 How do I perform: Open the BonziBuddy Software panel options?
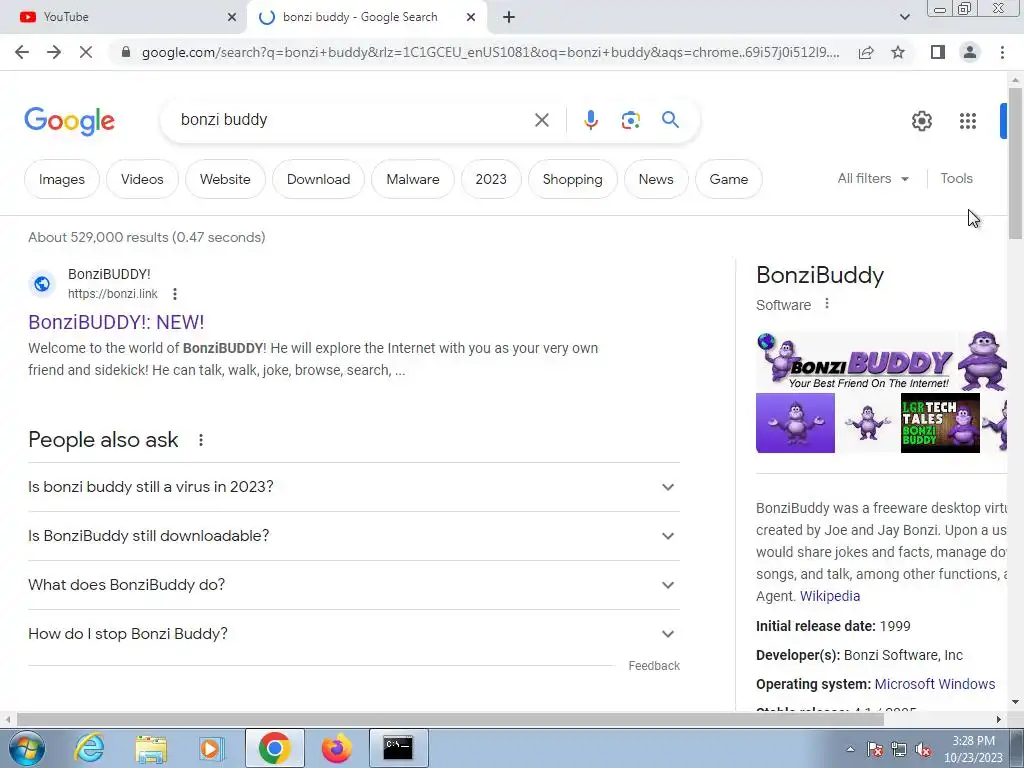[827, 304]
